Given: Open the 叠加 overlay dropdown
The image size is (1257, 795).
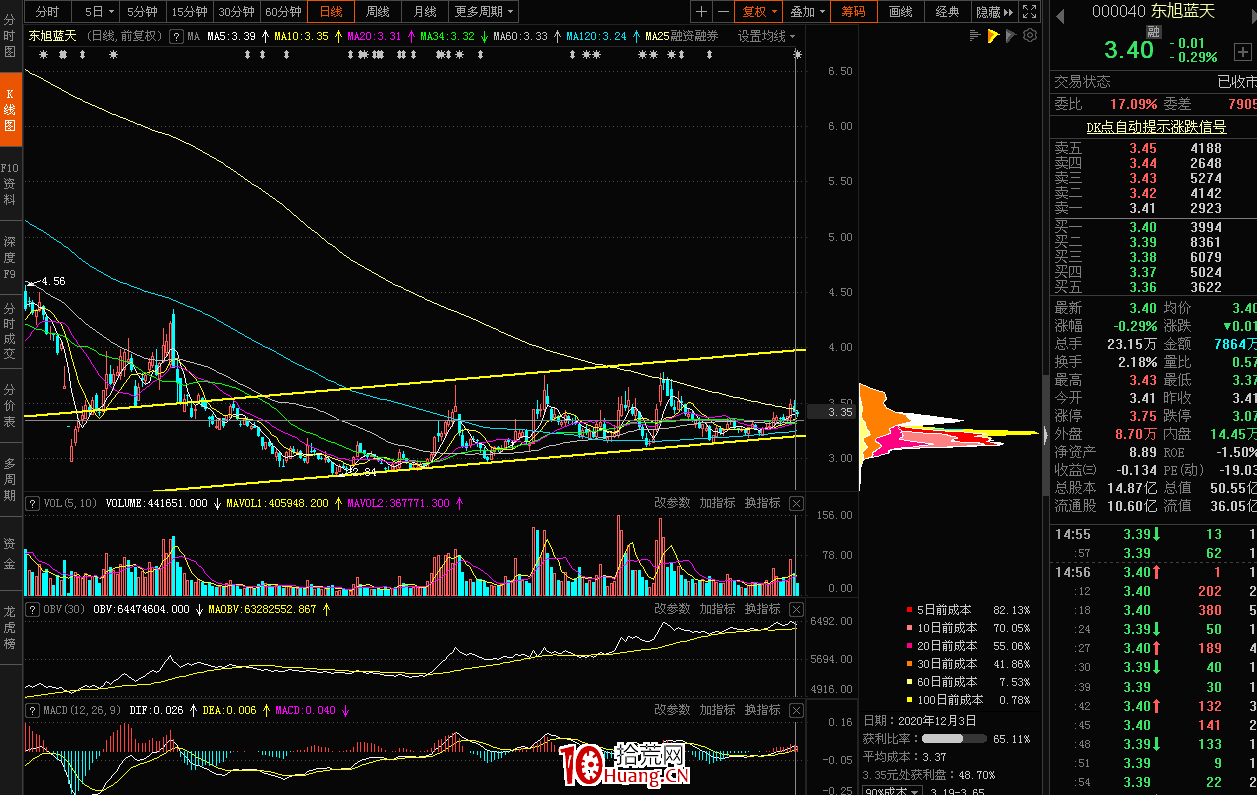Looking at the screenshot, I should (x=807, y=12).
